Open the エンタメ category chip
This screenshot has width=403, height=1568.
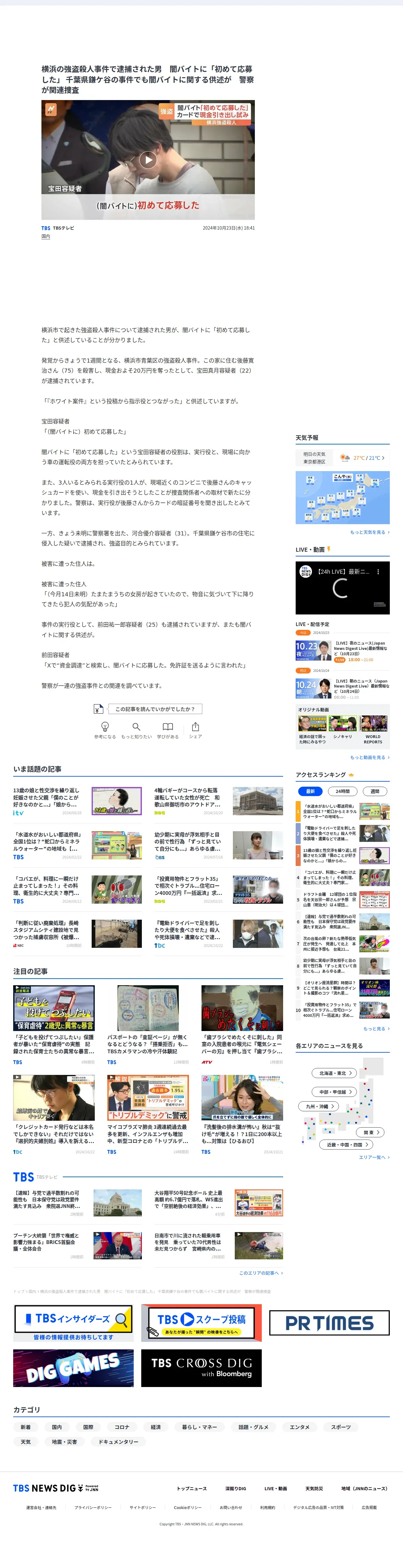coord(299,1427)
